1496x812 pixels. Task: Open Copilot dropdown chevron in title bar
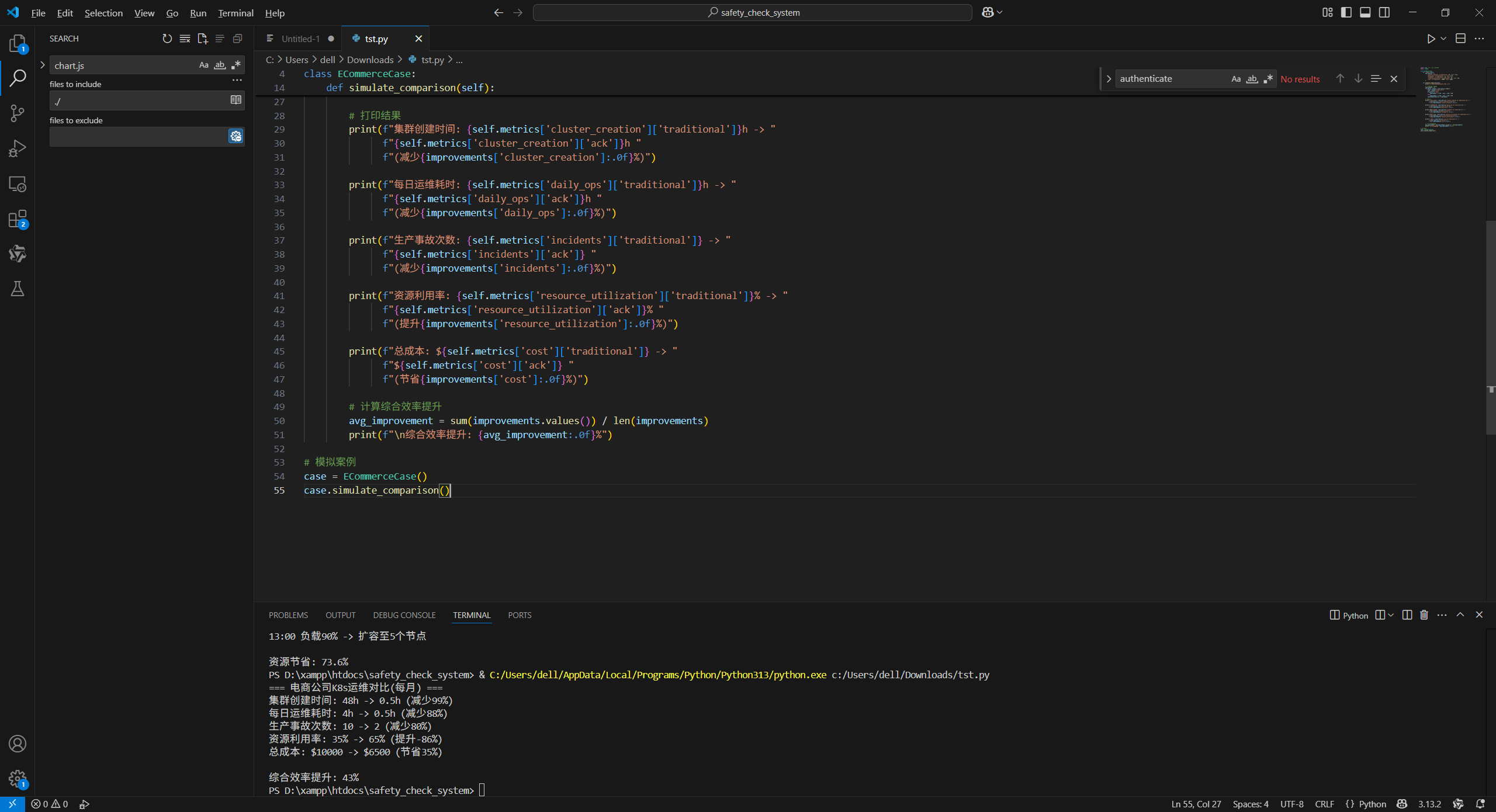pos(1000,12)
